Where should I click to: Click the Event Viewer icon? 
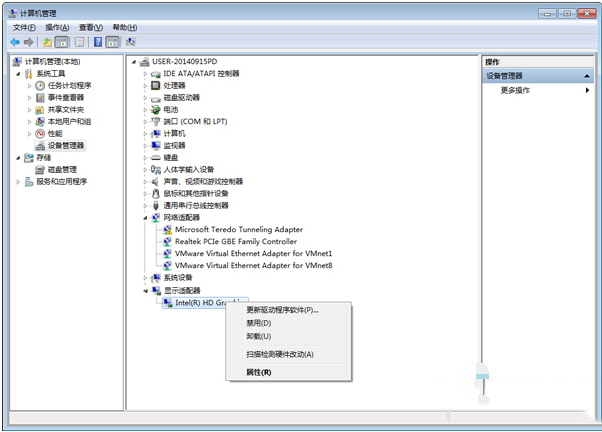40,98
